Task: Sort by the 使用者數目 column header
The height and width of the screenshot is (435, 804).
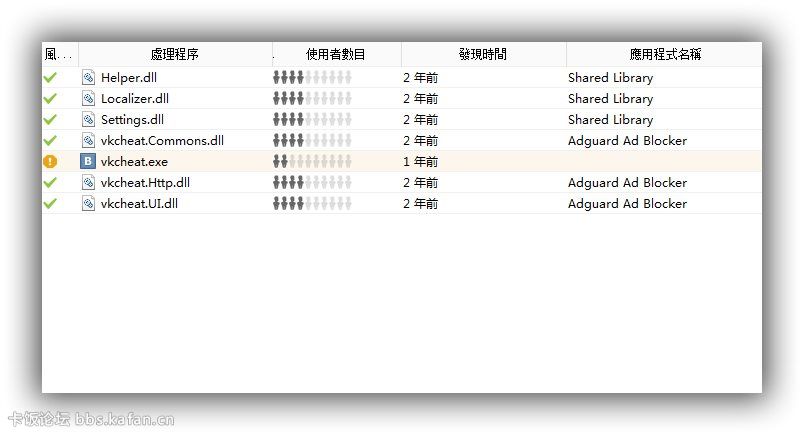Action: [x=337, y=54]
